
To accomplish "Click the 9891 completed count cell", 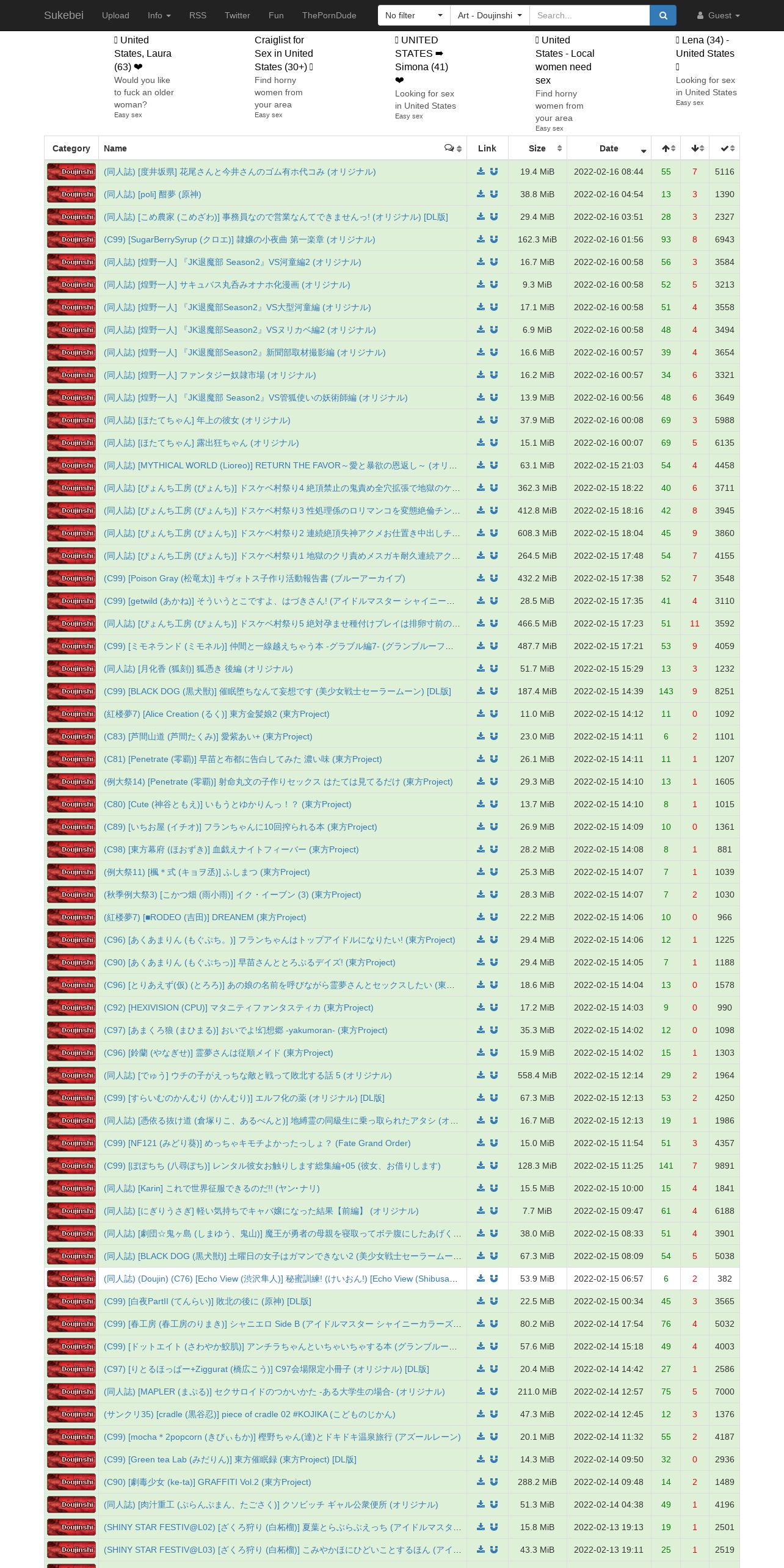I will [x=725, y=1166].
